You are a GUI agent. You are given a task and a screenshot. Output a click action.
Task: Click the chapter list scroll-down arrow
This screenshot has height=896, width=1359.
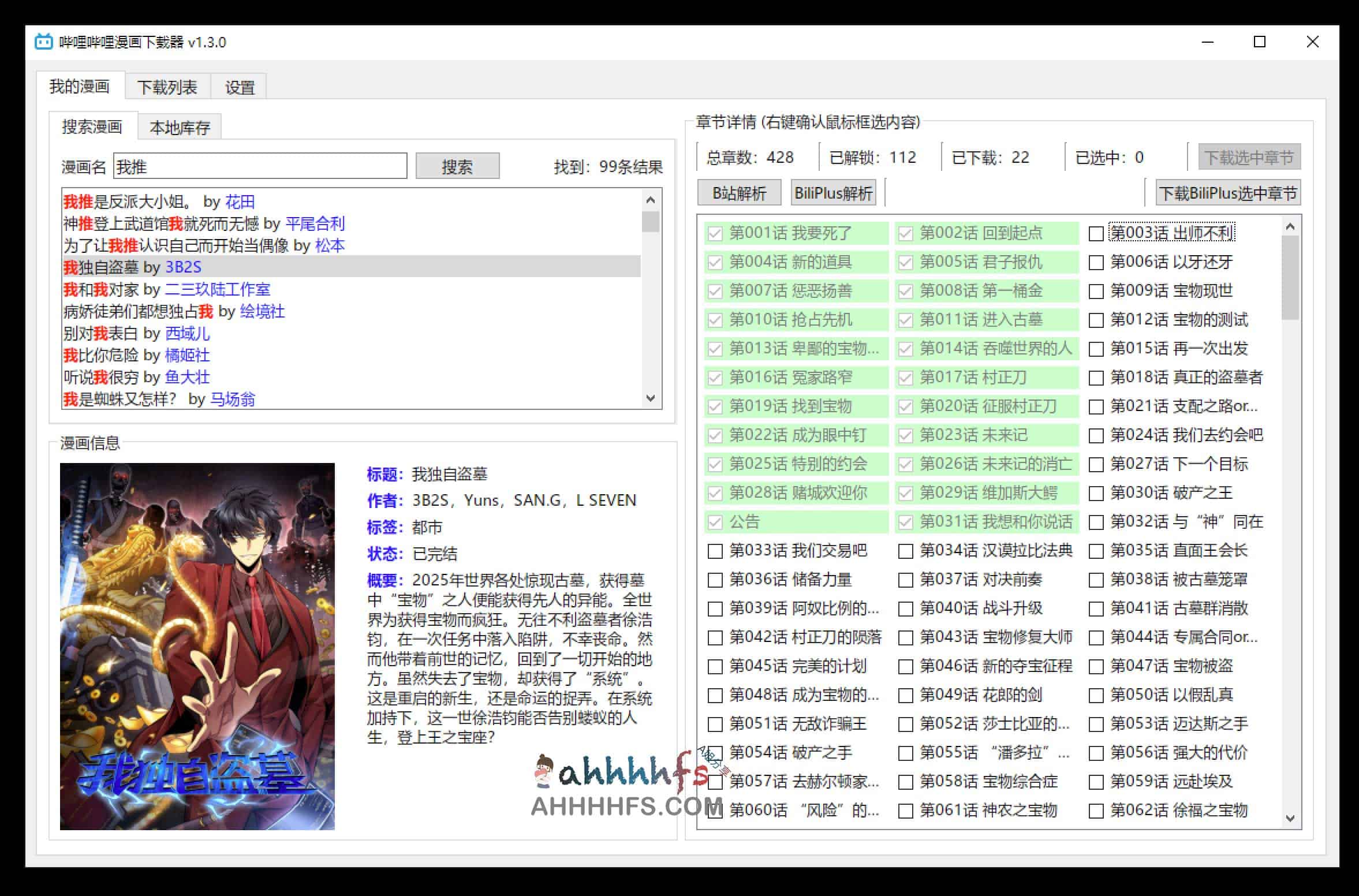[x=1290, y=819]
